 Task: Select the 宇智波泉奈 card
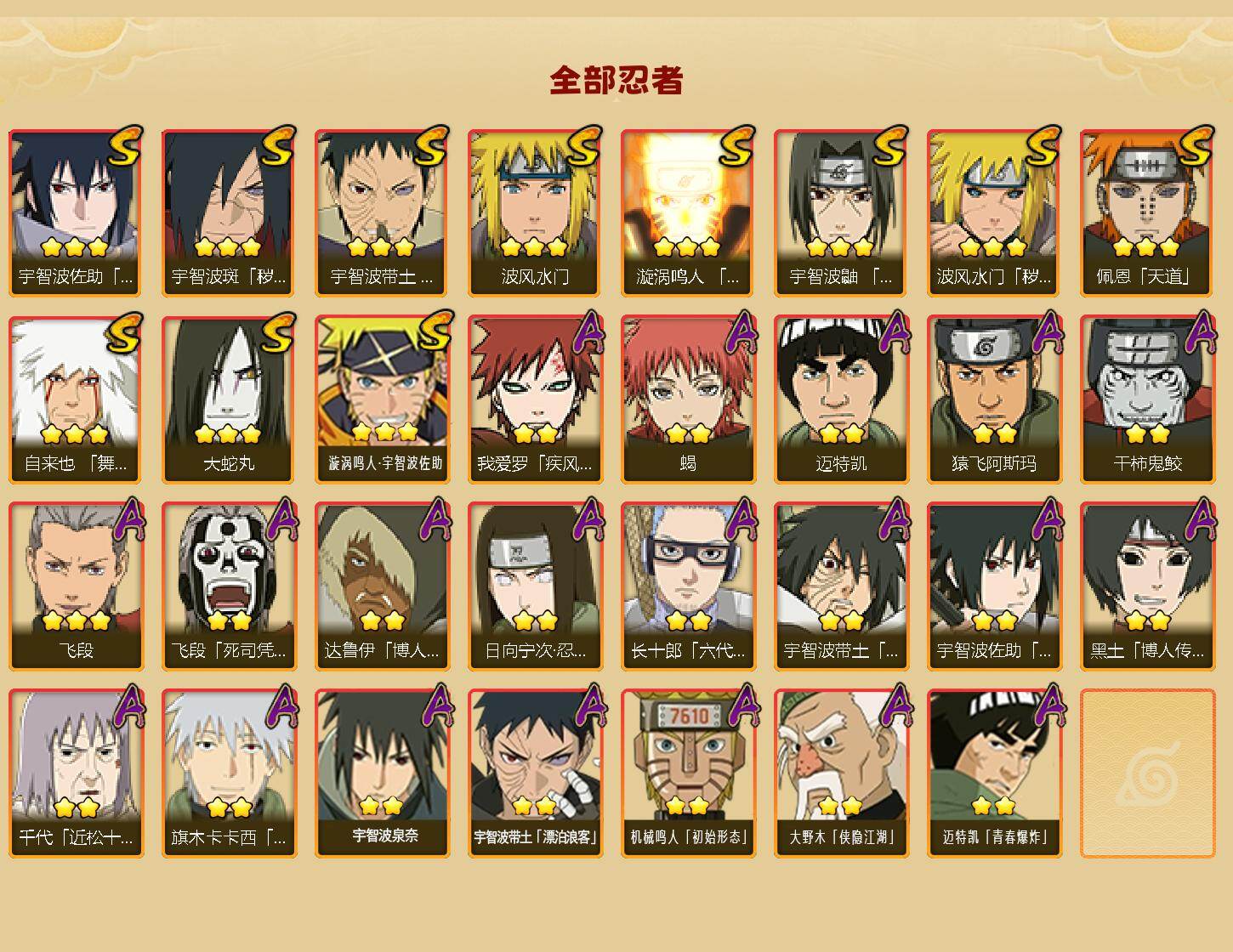[382, 773]
